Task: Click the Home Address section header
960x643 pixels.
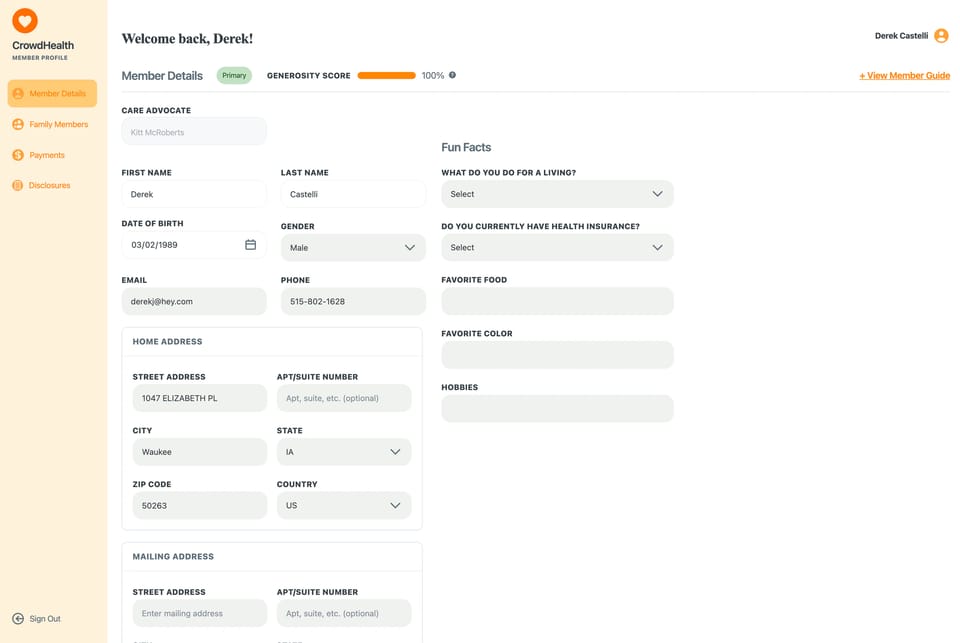Action: (167, 342)
